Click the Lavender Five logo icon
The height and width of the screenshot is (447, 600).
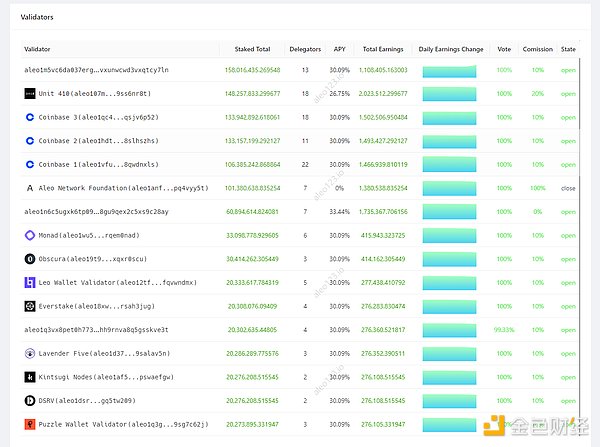coord(30,353)
